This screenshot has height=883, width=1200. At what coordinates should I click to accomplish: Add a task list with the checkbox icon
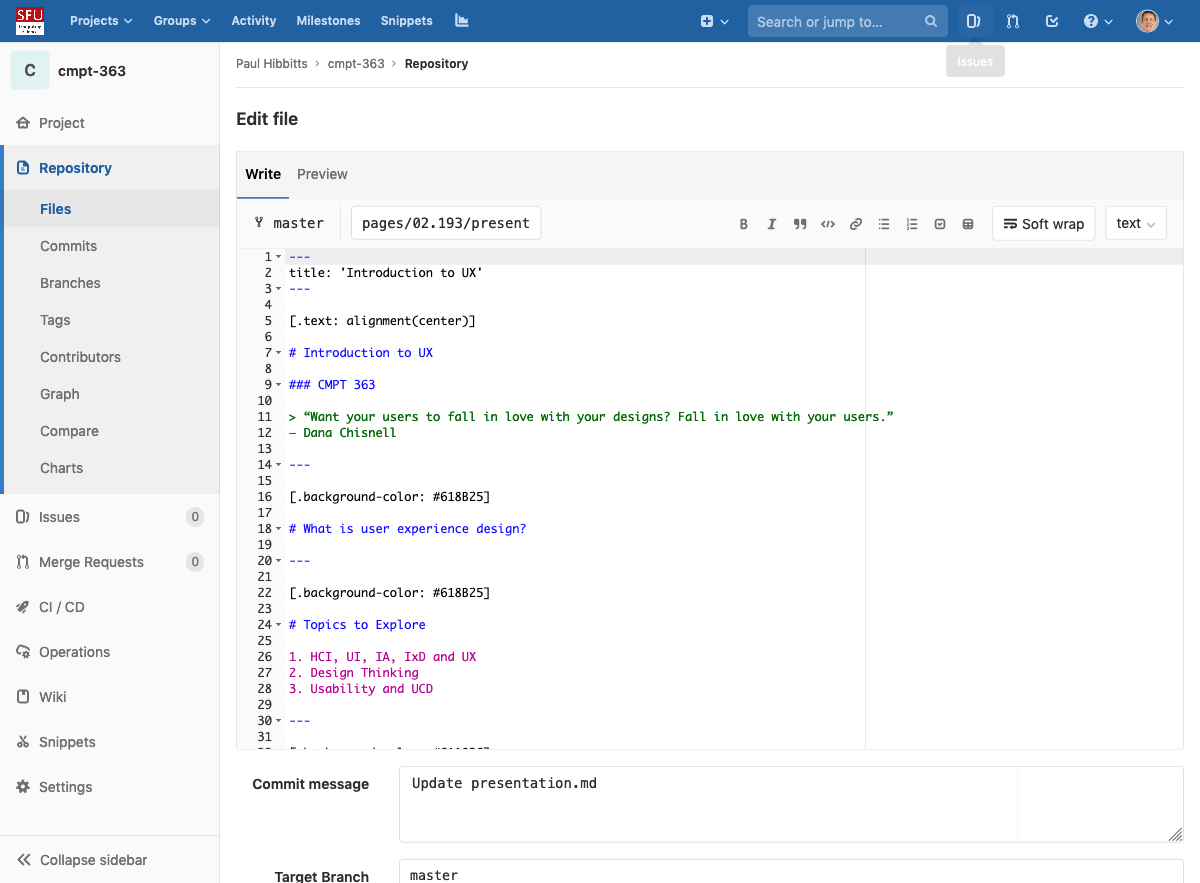coord(940,224)
